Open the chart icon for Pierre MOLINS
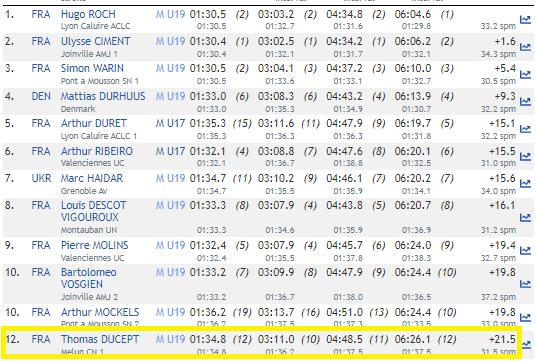Screen dimensions: 536x361 525,251
